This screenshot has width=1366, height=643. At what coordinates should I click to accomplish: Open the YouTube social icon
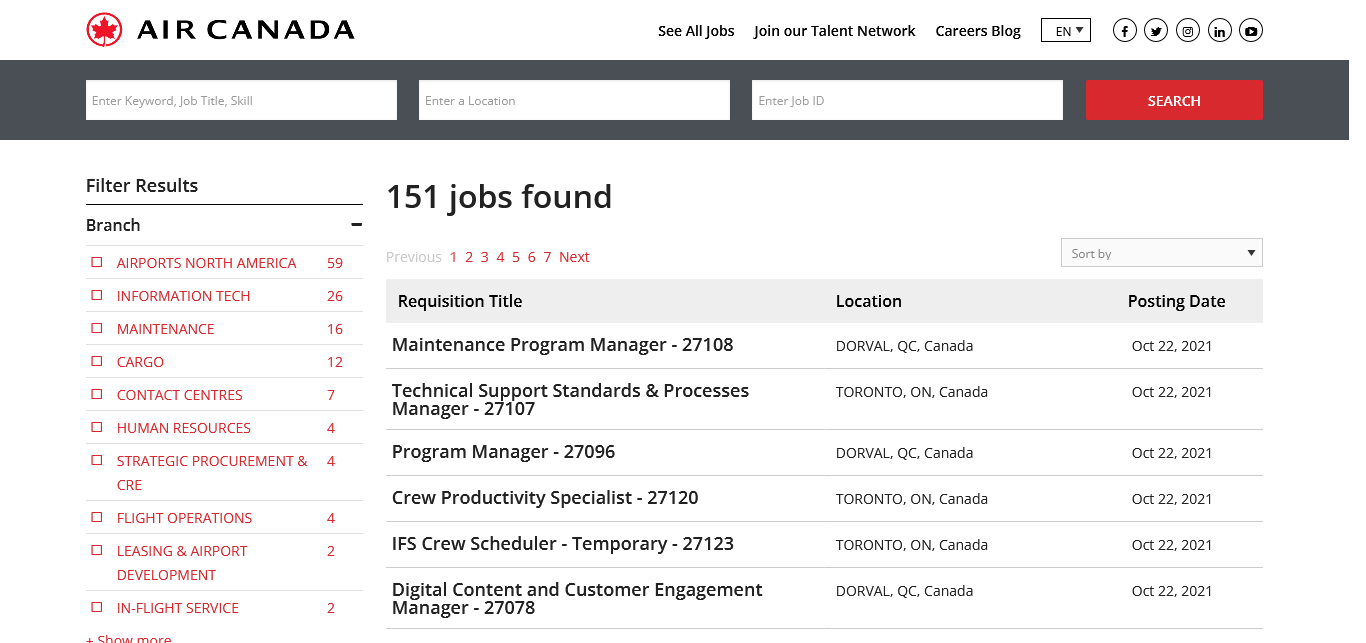click(1251, 31)
